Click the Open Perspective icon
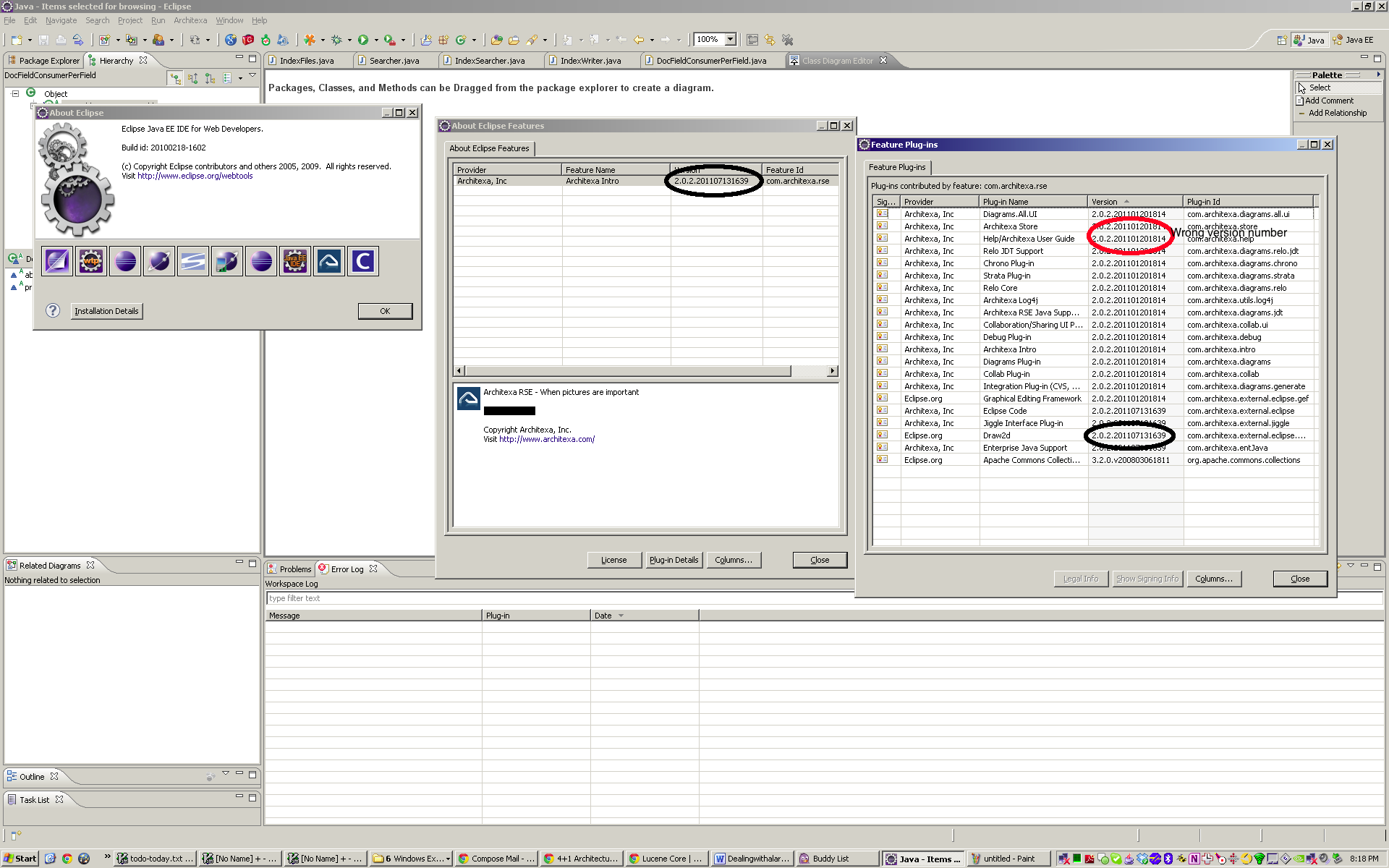Image resolution: width=1389 pixels, height=868 pixels. [x=1282, y=40]
